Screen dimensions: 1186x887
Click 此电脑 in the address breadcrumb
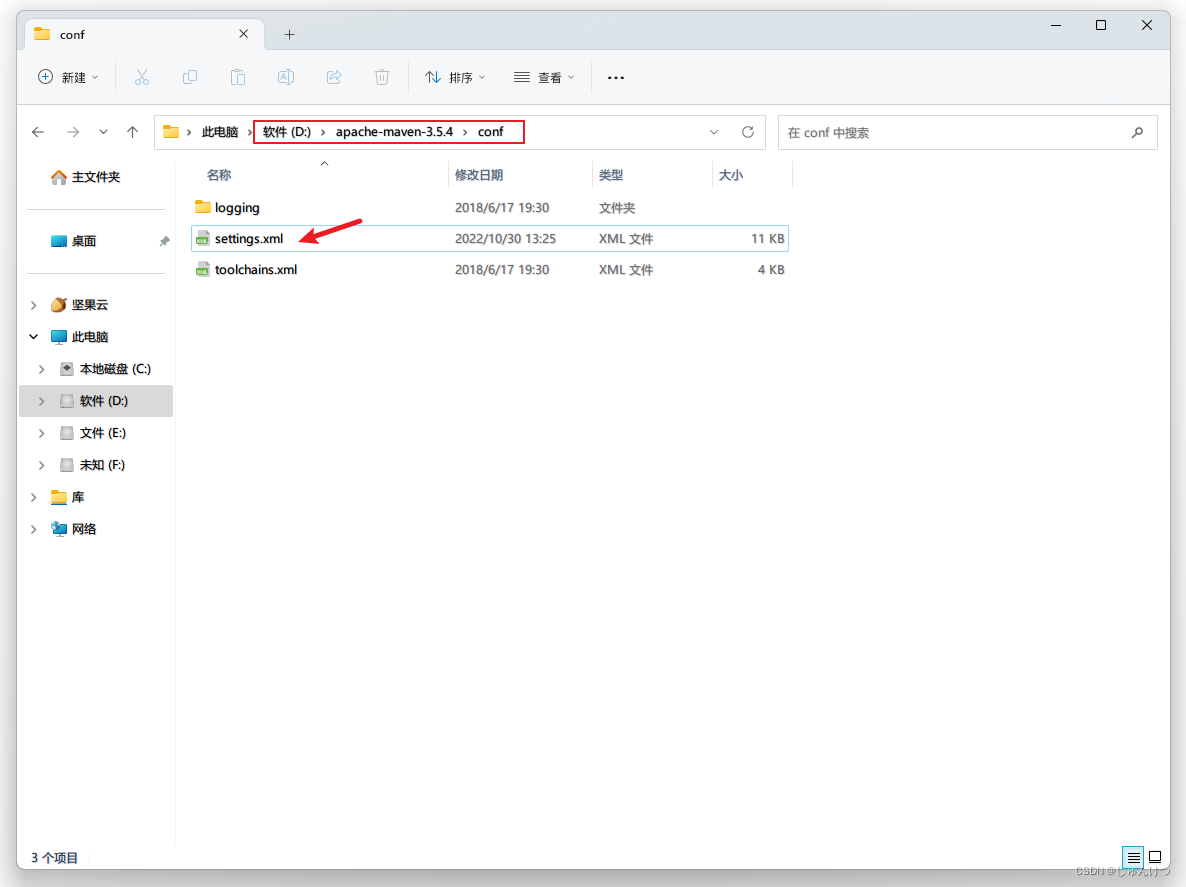tap(219, 132)
